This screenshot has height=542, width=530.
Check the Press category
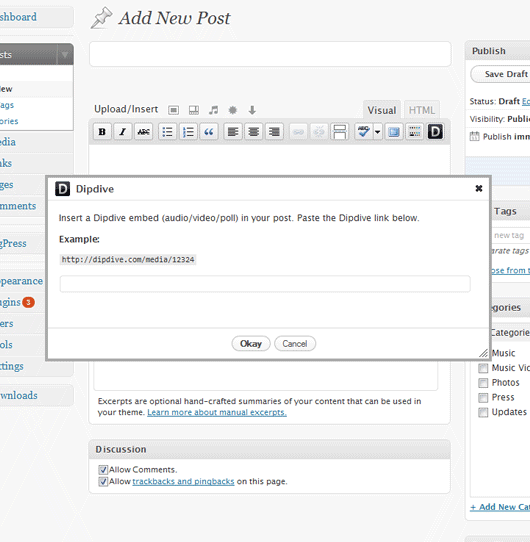(x=483, y=398)
